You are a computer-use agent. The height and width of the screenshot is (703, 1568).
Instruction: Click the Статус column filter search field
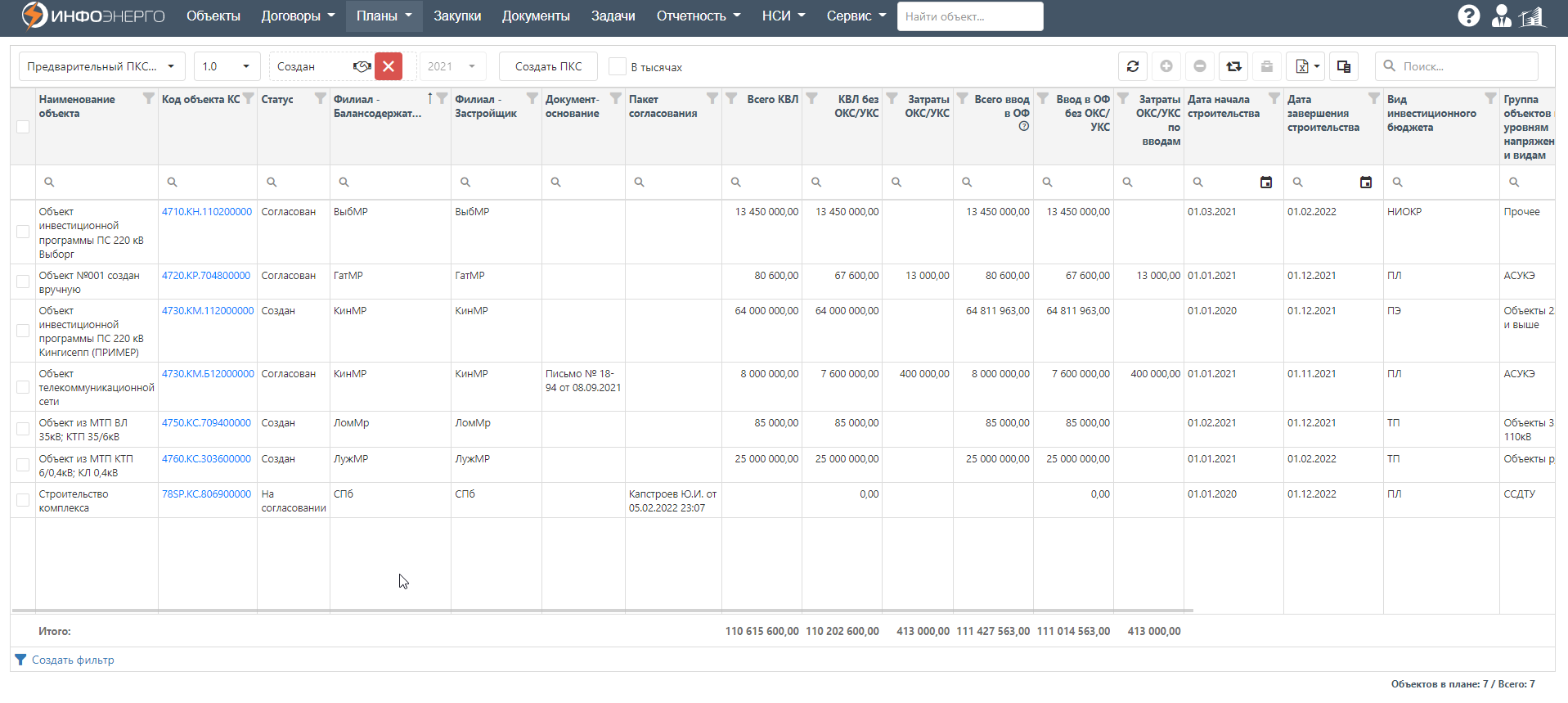pos(294,182)
